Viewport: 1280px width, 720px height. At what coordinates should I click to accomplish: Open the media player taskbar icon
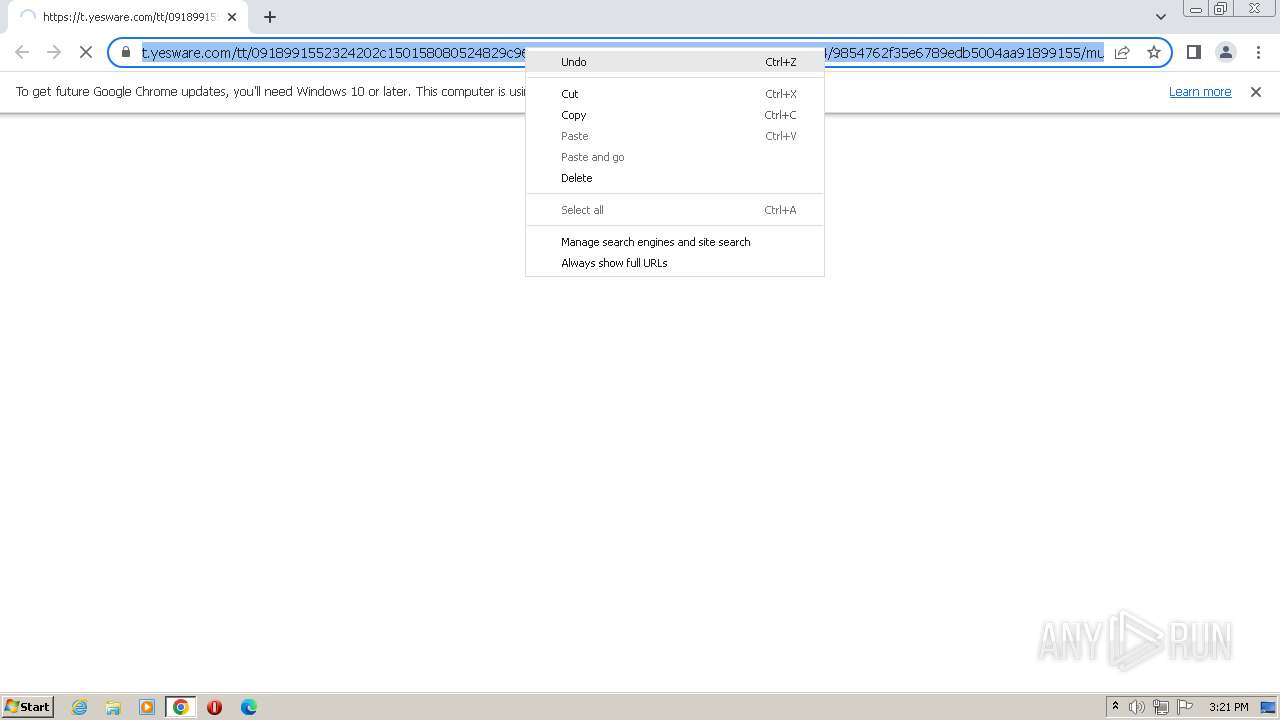[x=147, y=707]
